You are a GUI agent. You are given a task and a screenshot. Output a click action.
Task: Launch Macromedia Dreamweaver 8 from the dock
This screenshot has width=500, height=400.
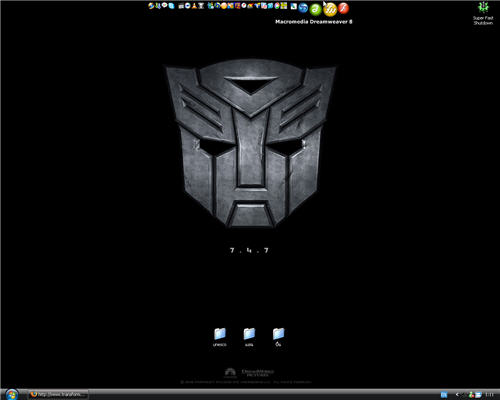(315, 9)
